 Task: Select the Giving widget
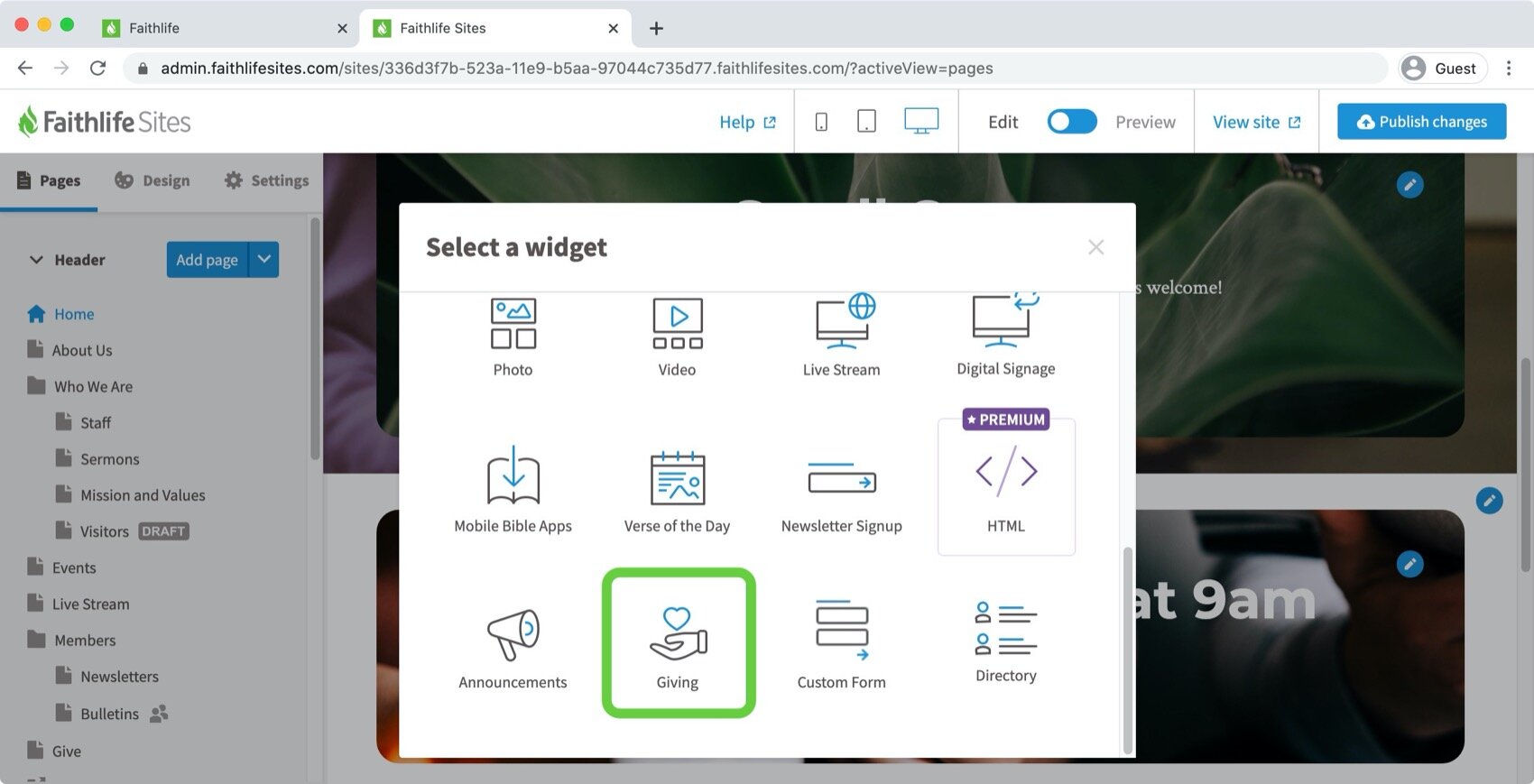point(678,643)
